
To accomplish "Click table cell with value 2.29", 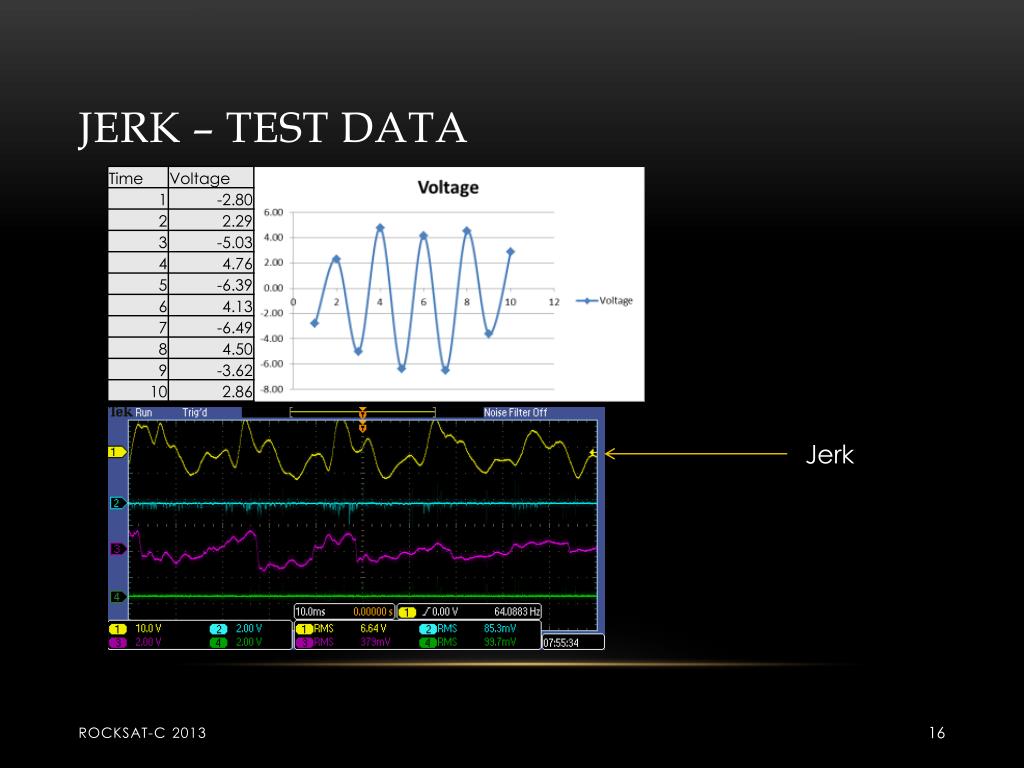I will [211, 221].
